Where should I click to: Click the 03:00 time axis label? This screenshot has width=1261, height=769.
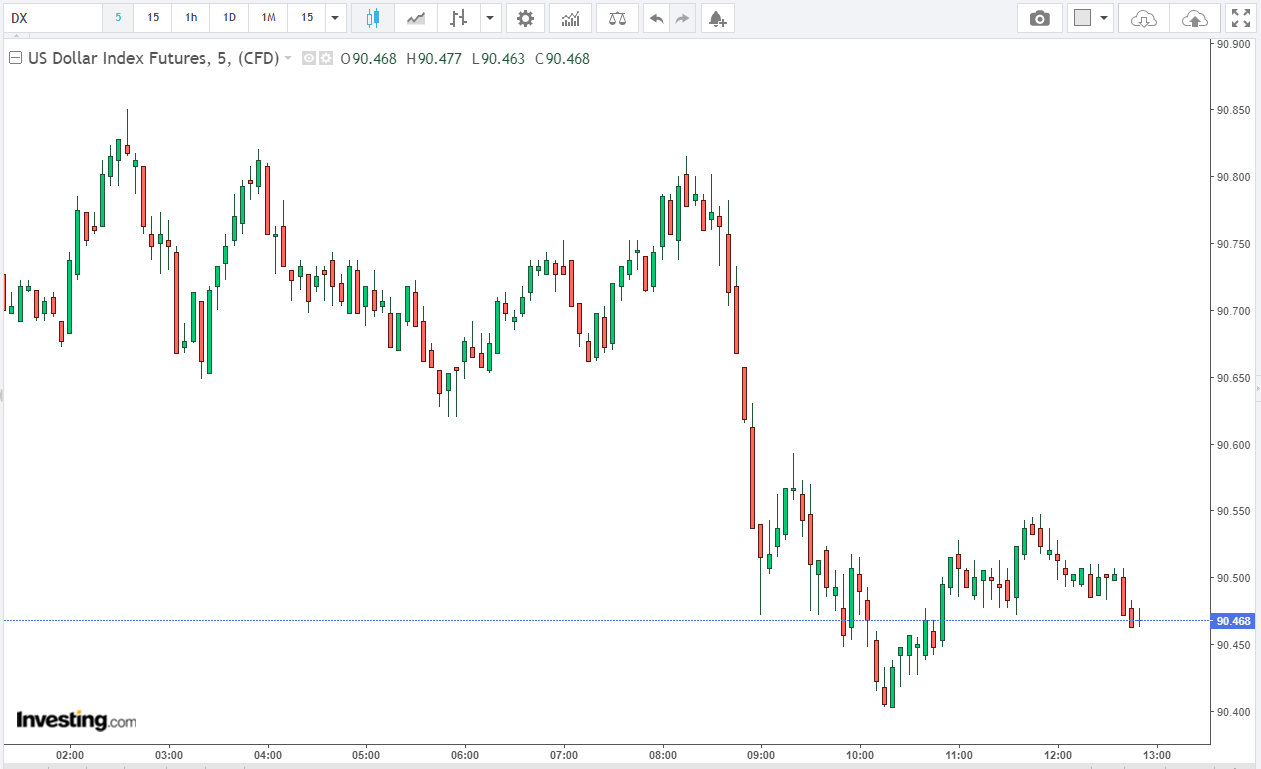169,755
